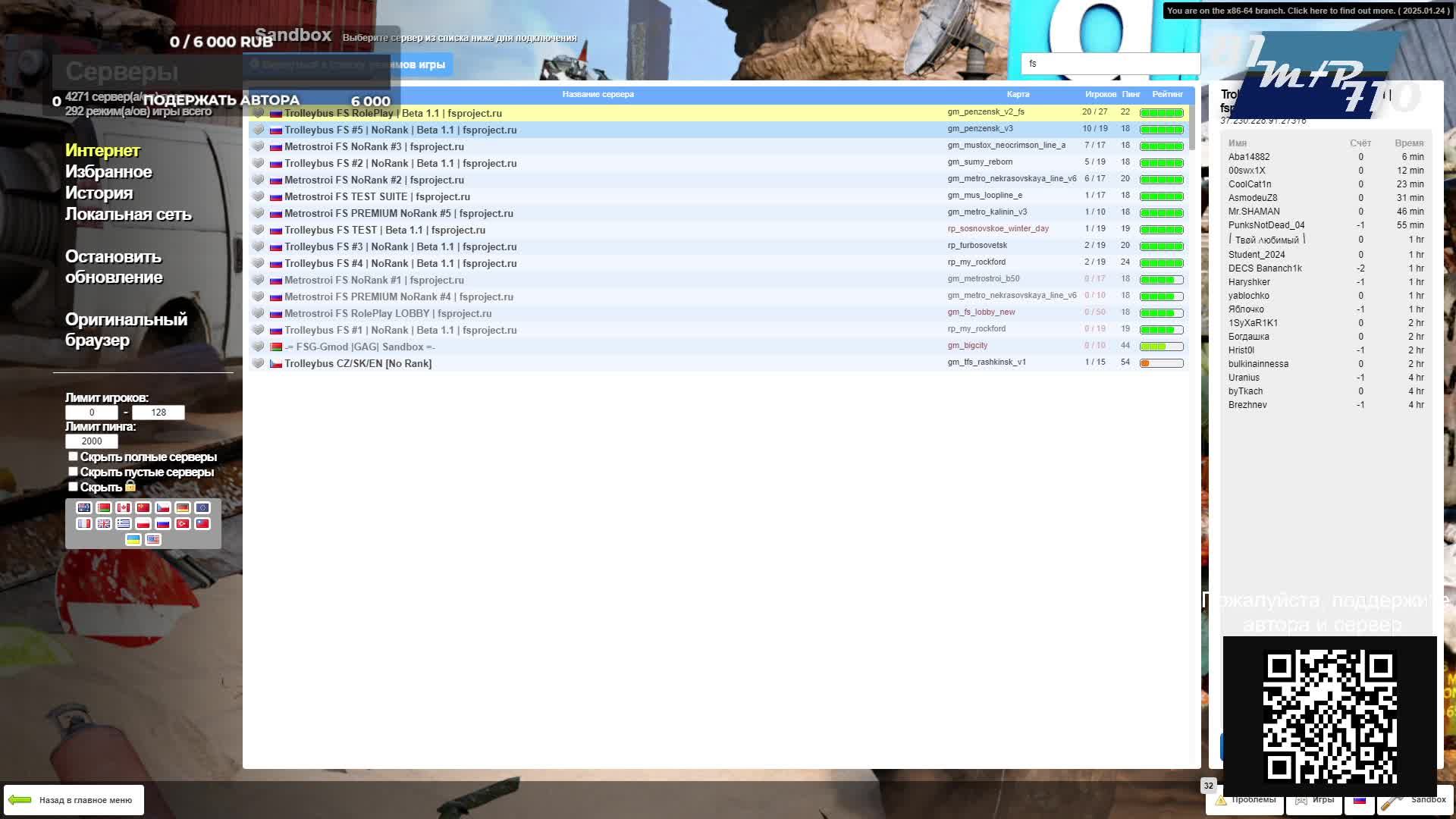This screenshot has width=1456, height=819.
Task: Click rating bar of FSG-Gmod server
Action: [1161, 347]
